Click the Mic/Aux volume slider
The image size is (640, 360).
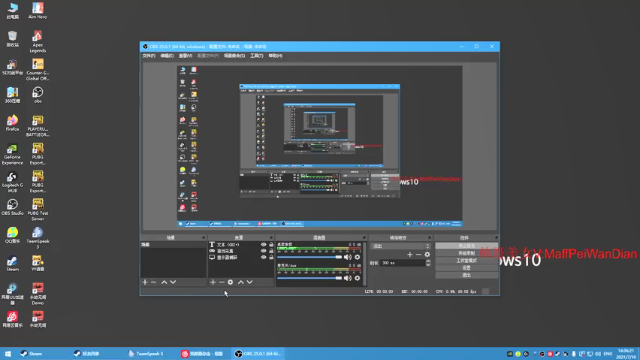[309, 278]
